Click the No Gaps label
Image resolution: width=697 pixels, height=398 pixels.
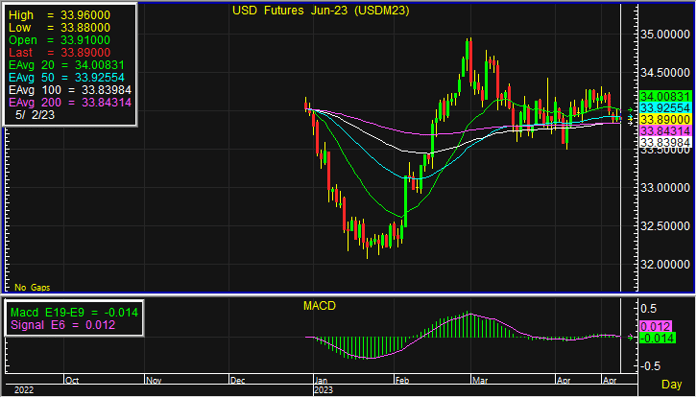[32, 287]
